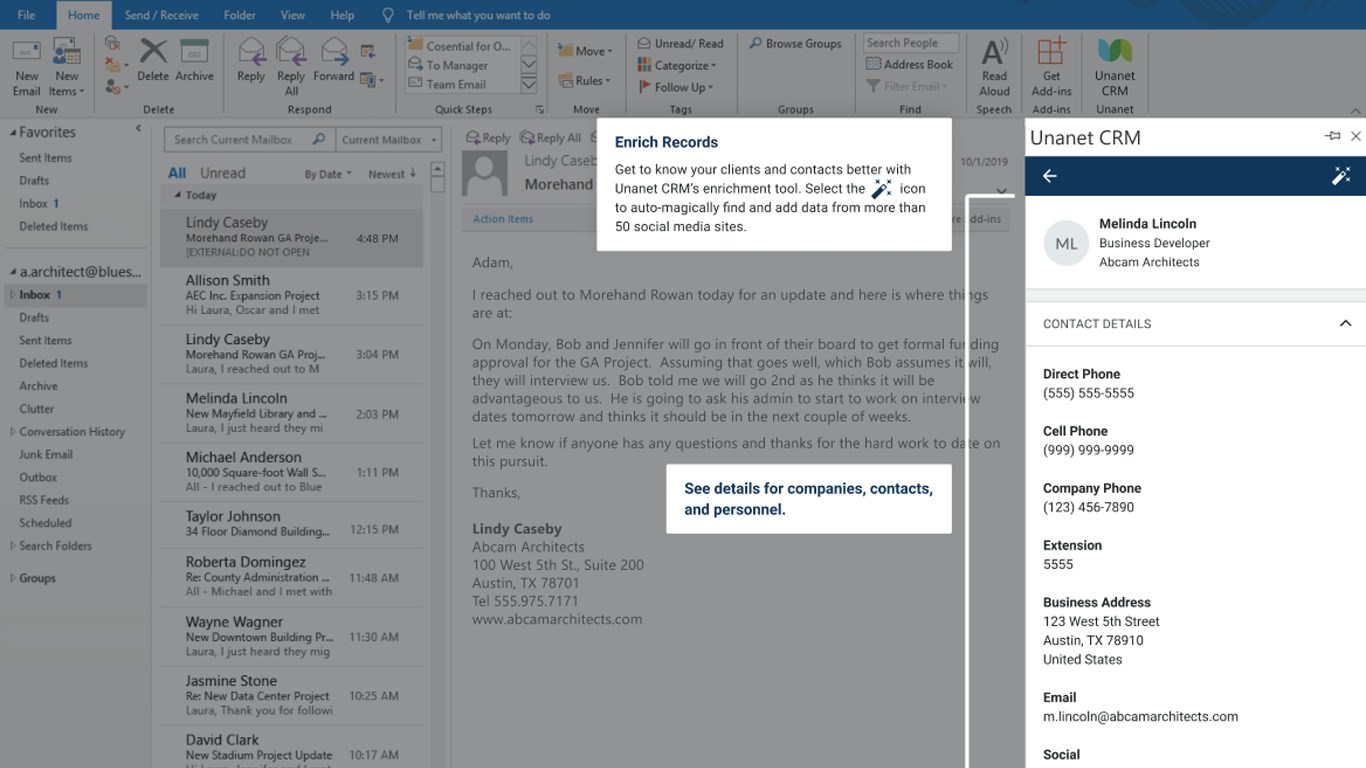Click the ribbon Reply envelope icon
This screenshot has height=768, width=1366.
[251, 52]
